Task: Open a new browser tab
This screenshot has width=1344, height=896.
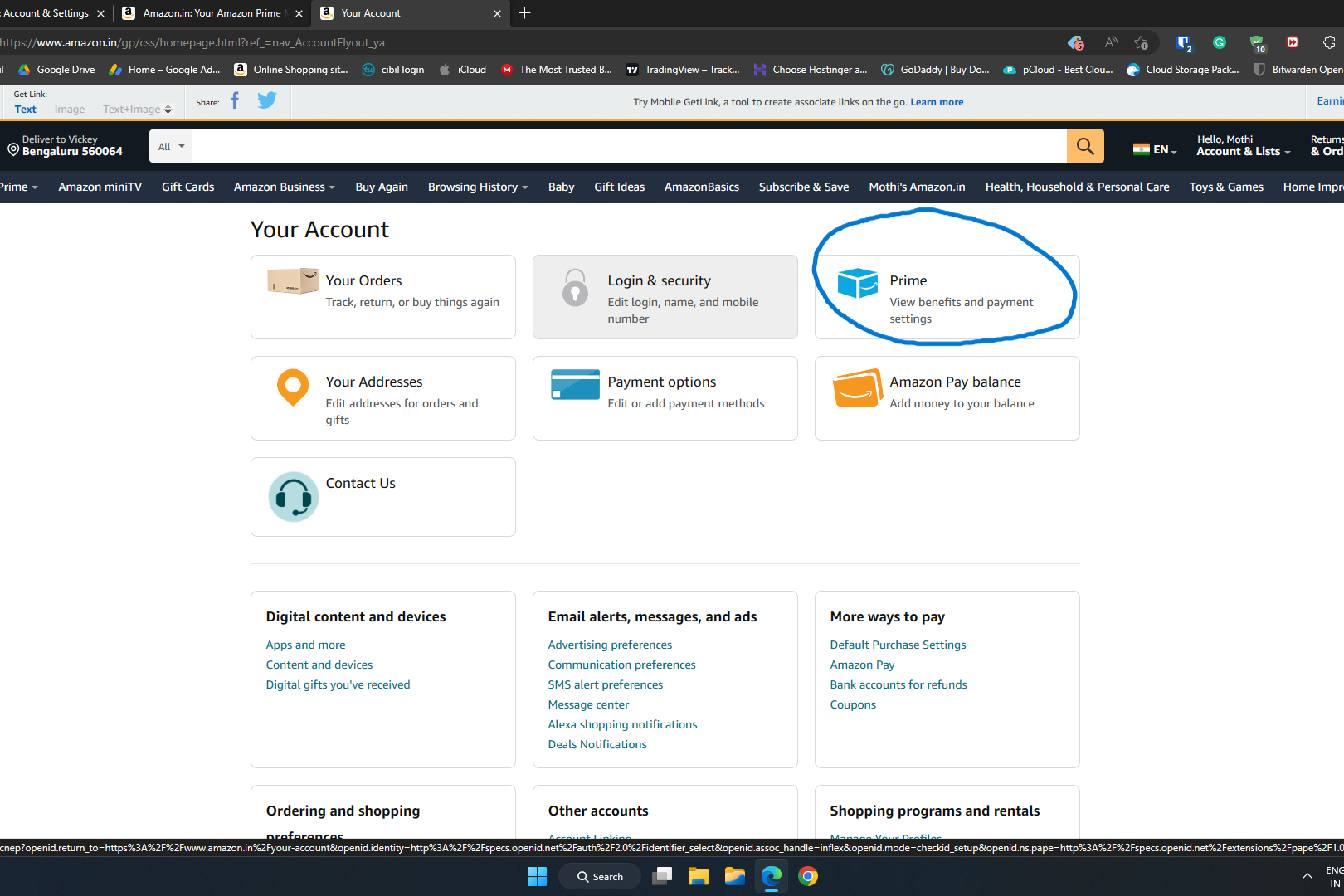Action: (524, 13)
